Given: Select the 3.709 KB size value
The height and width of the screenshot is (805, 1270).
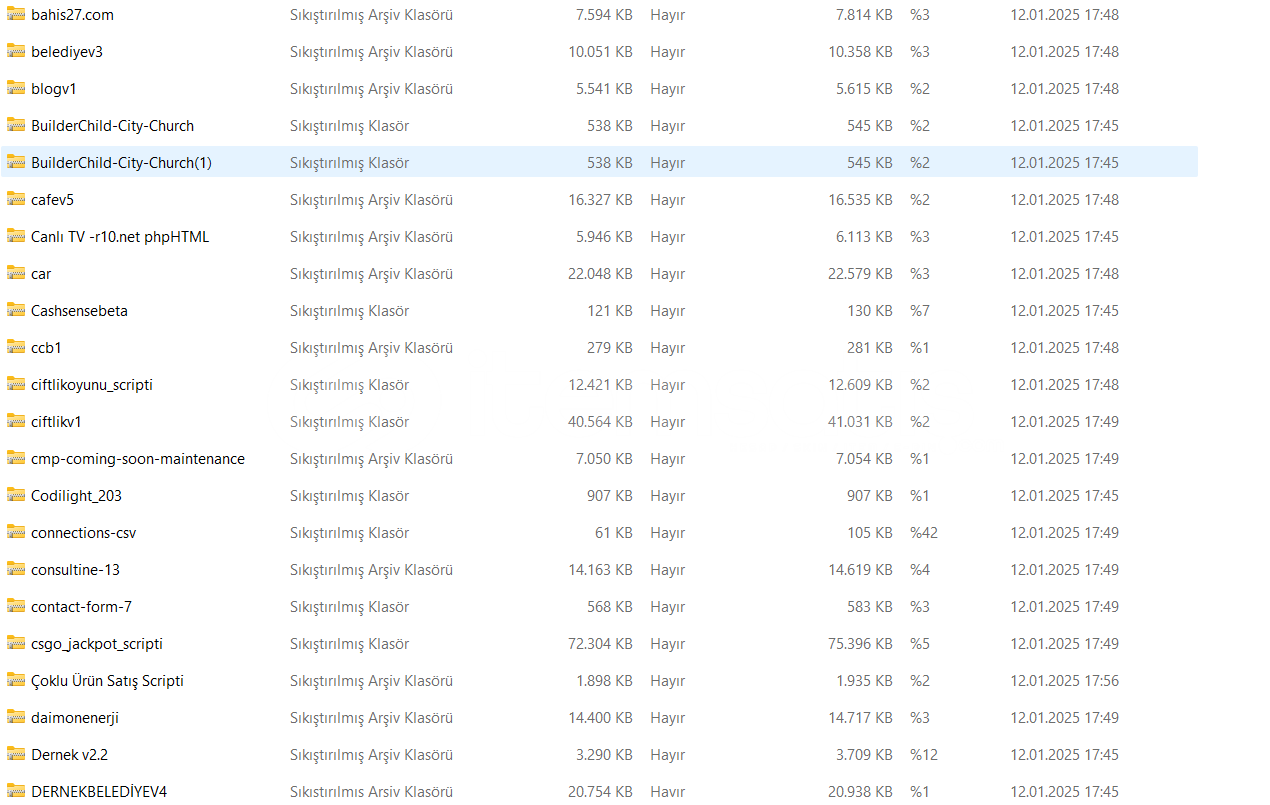Looking at the screenshot, I should tap(864, 755).
